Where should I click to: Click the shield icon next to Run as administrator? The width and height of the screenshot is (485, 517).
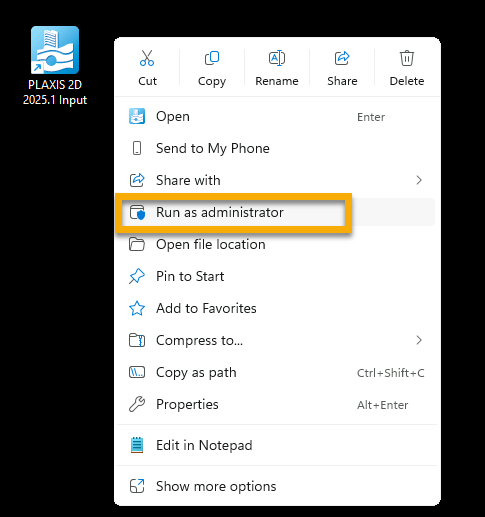137,212
